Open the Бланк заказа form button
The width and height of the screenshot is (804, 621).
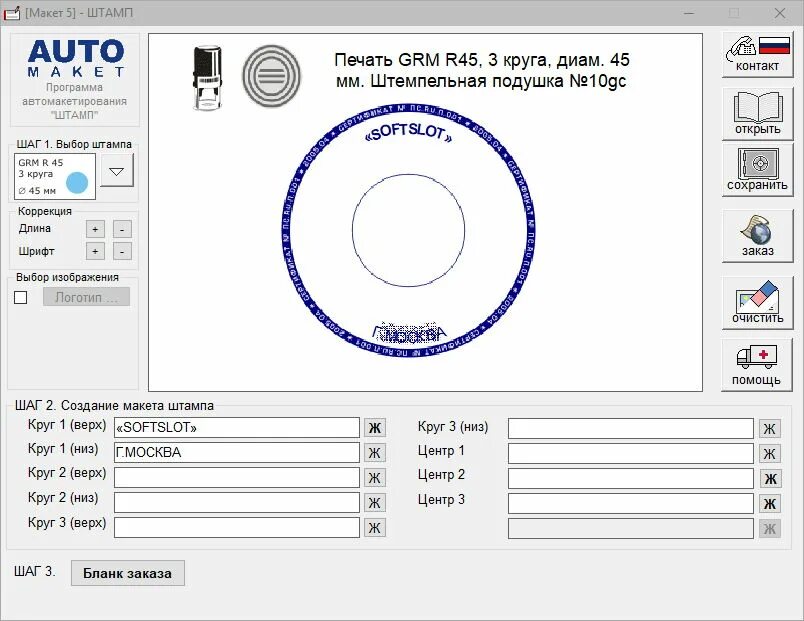128,573
